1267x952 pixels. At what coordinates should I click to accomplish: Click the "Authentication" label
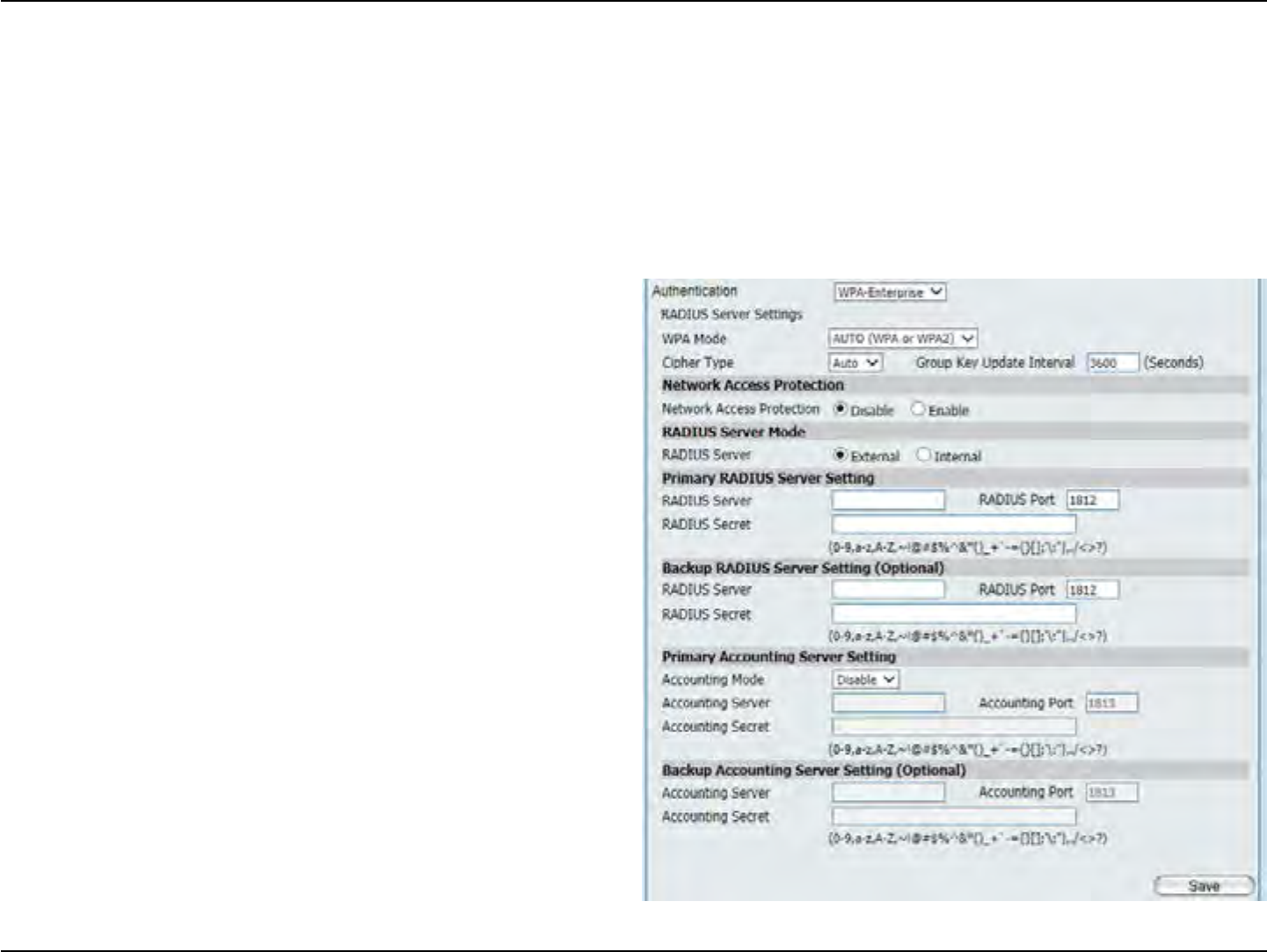(x=695, y=291)
